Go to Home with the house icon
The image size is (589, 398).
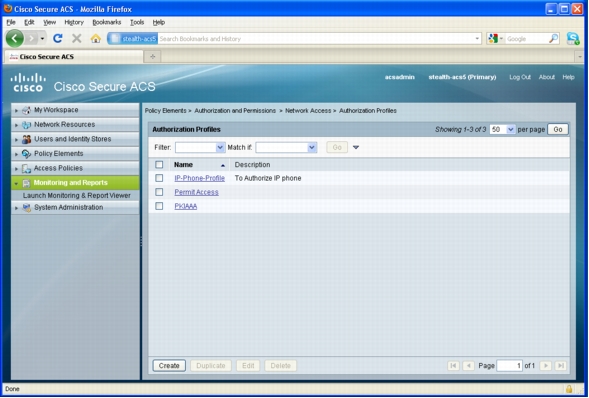96,38
